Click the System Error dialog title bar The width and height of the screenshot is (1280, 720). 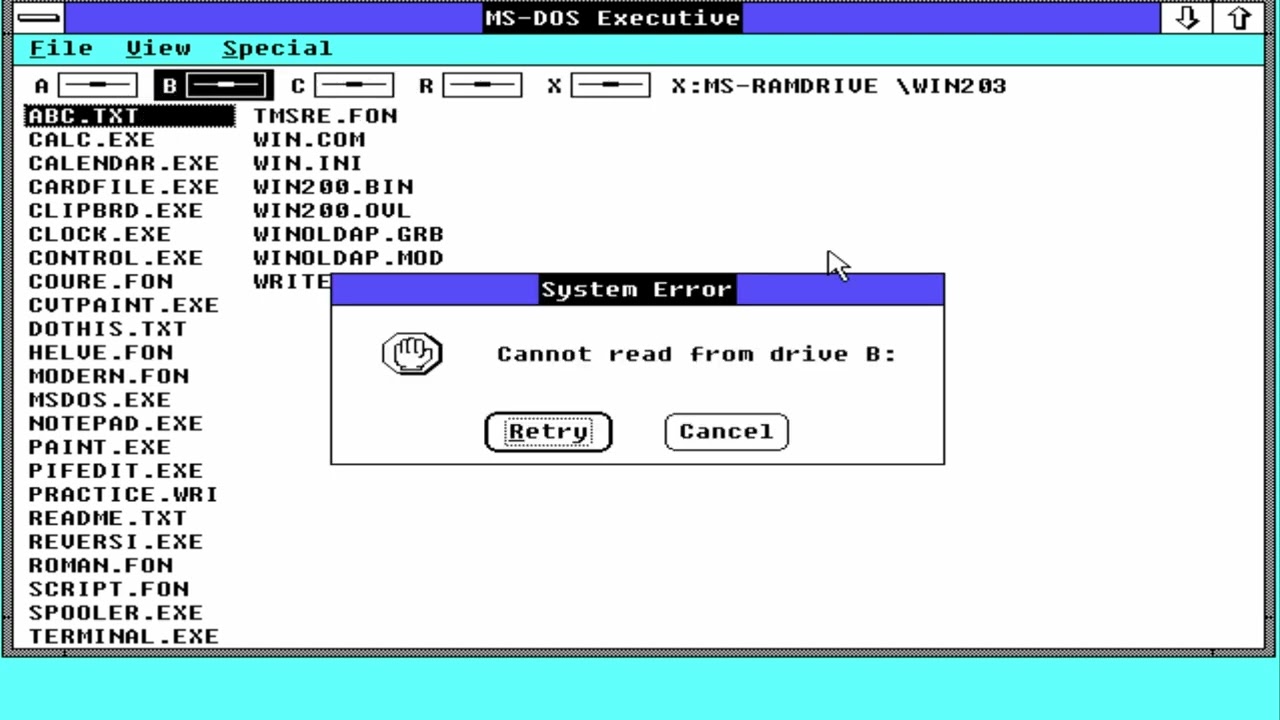(x=637, y=289)
